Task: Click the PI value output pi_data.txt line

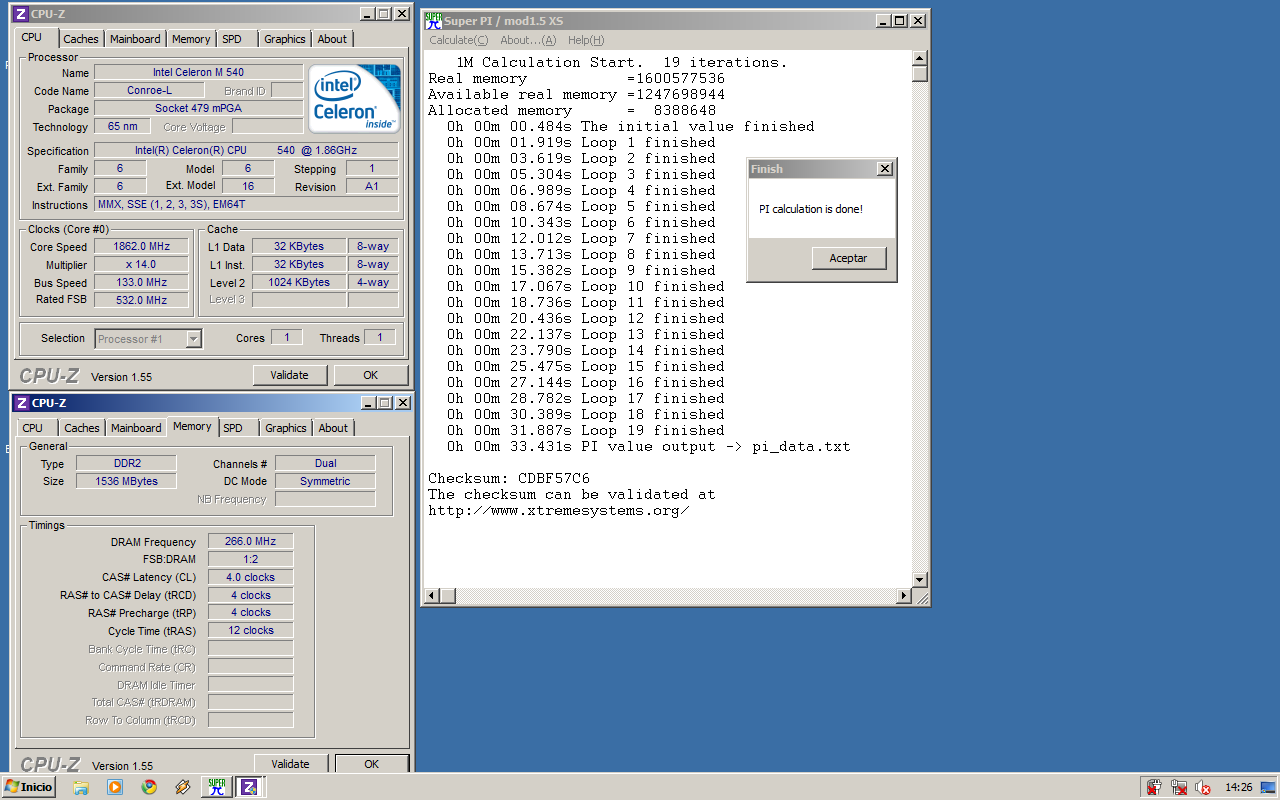Action: 649,446
